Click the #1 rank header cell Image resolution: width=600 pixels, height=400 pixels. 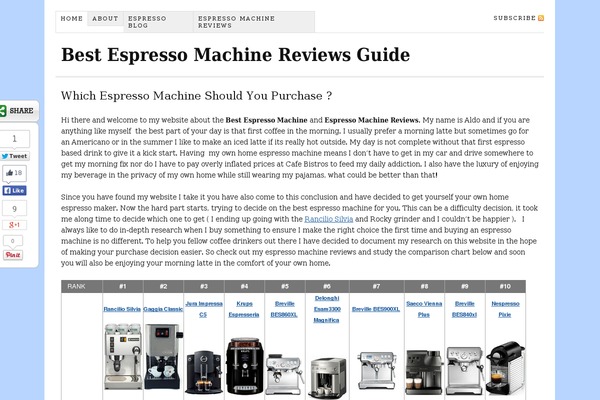click(x=122, y=286)
